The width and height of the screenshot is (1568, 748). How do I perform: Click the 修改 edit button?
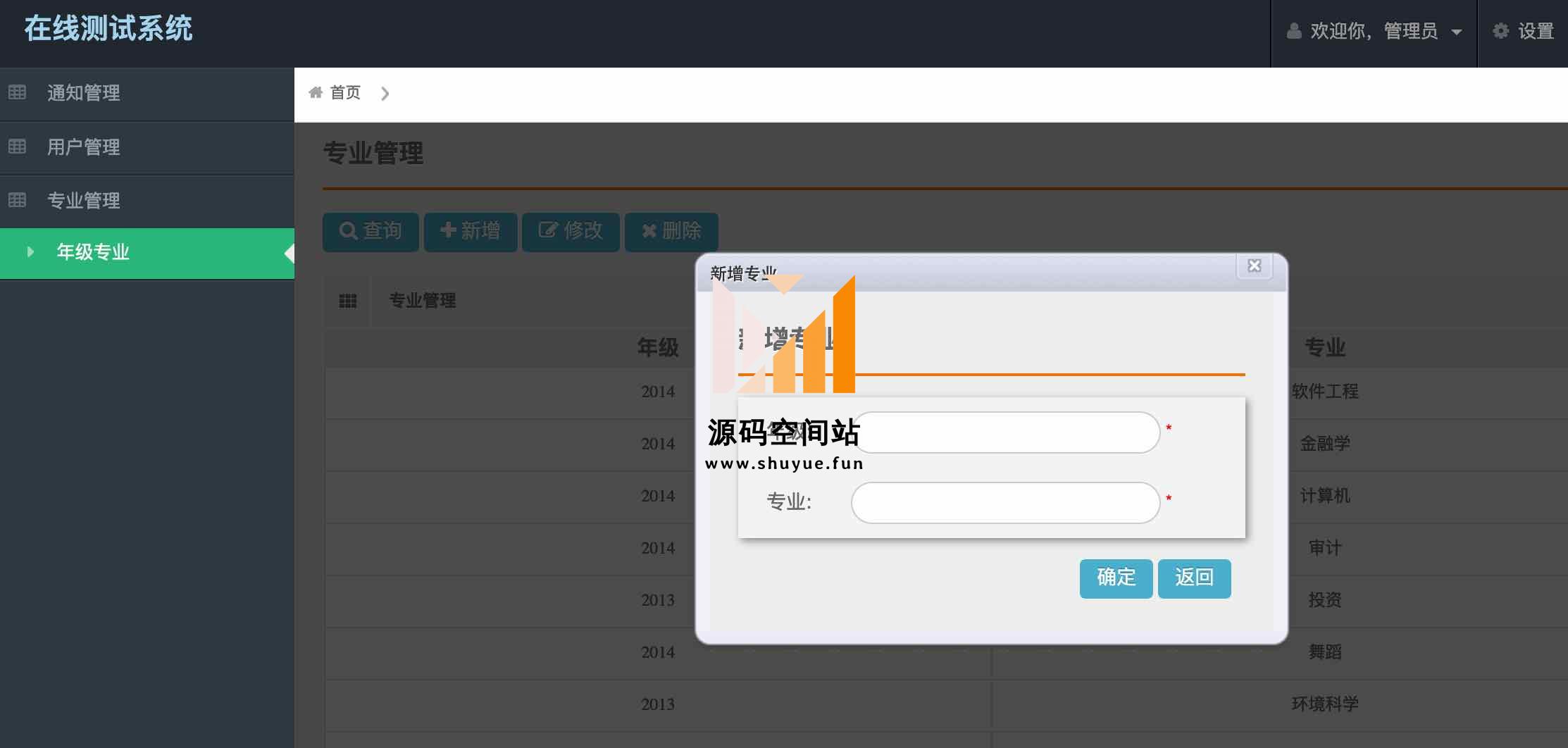(x=571, y=232)
